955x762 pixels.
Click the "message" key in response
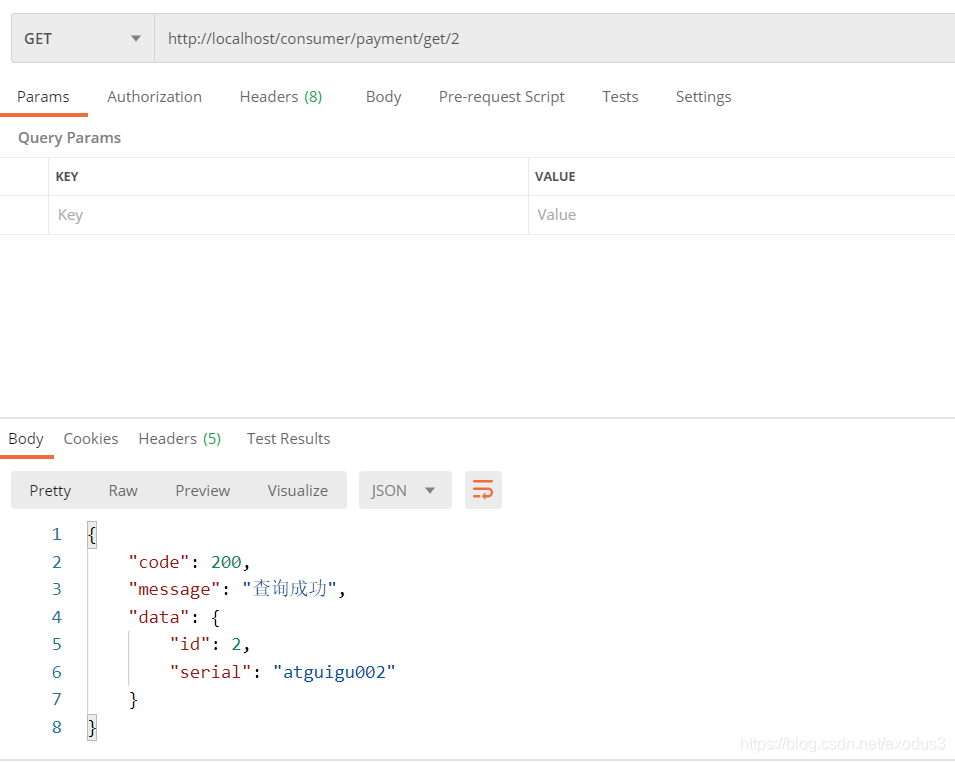click(174, 589)
